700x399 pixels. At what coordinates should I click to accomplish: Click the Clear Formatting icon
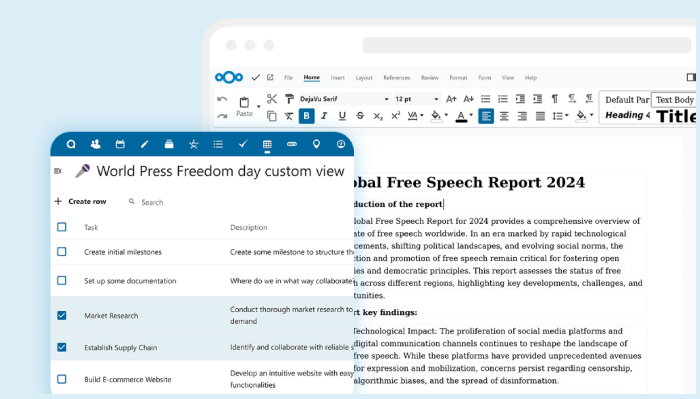(289, 116)
